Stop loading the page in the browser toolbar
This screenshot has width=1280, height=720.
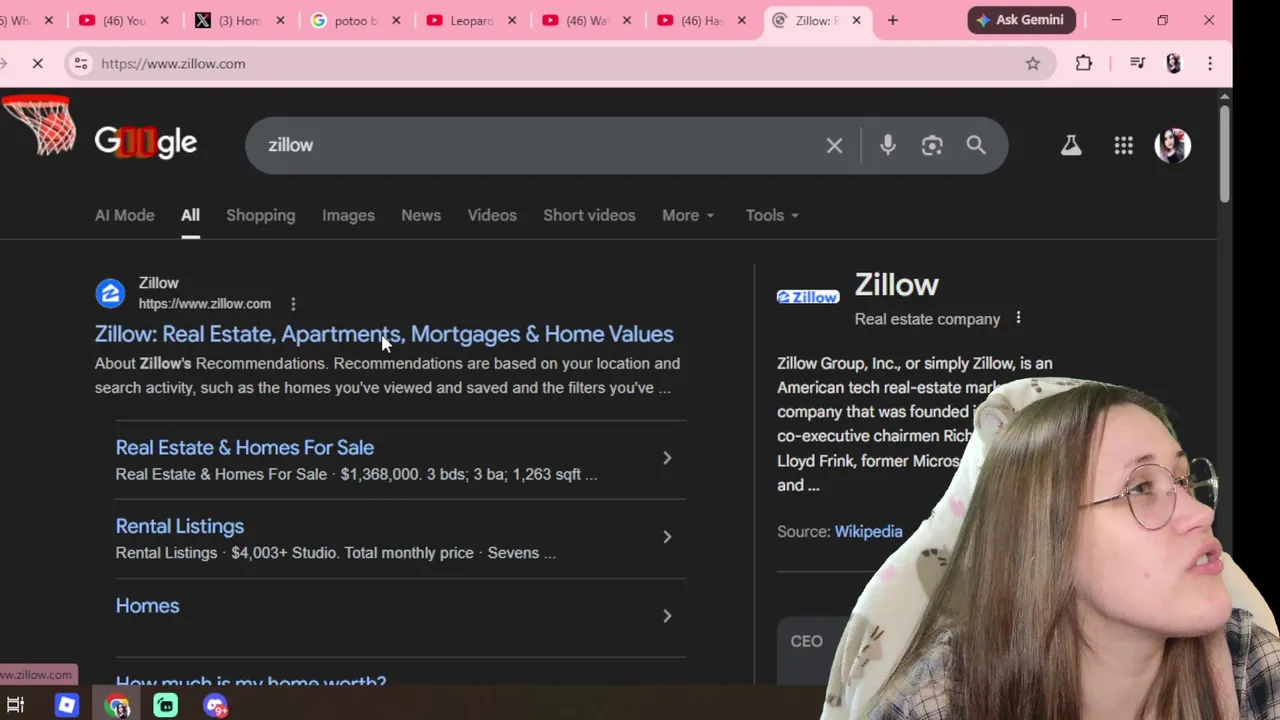pos(37,64)
